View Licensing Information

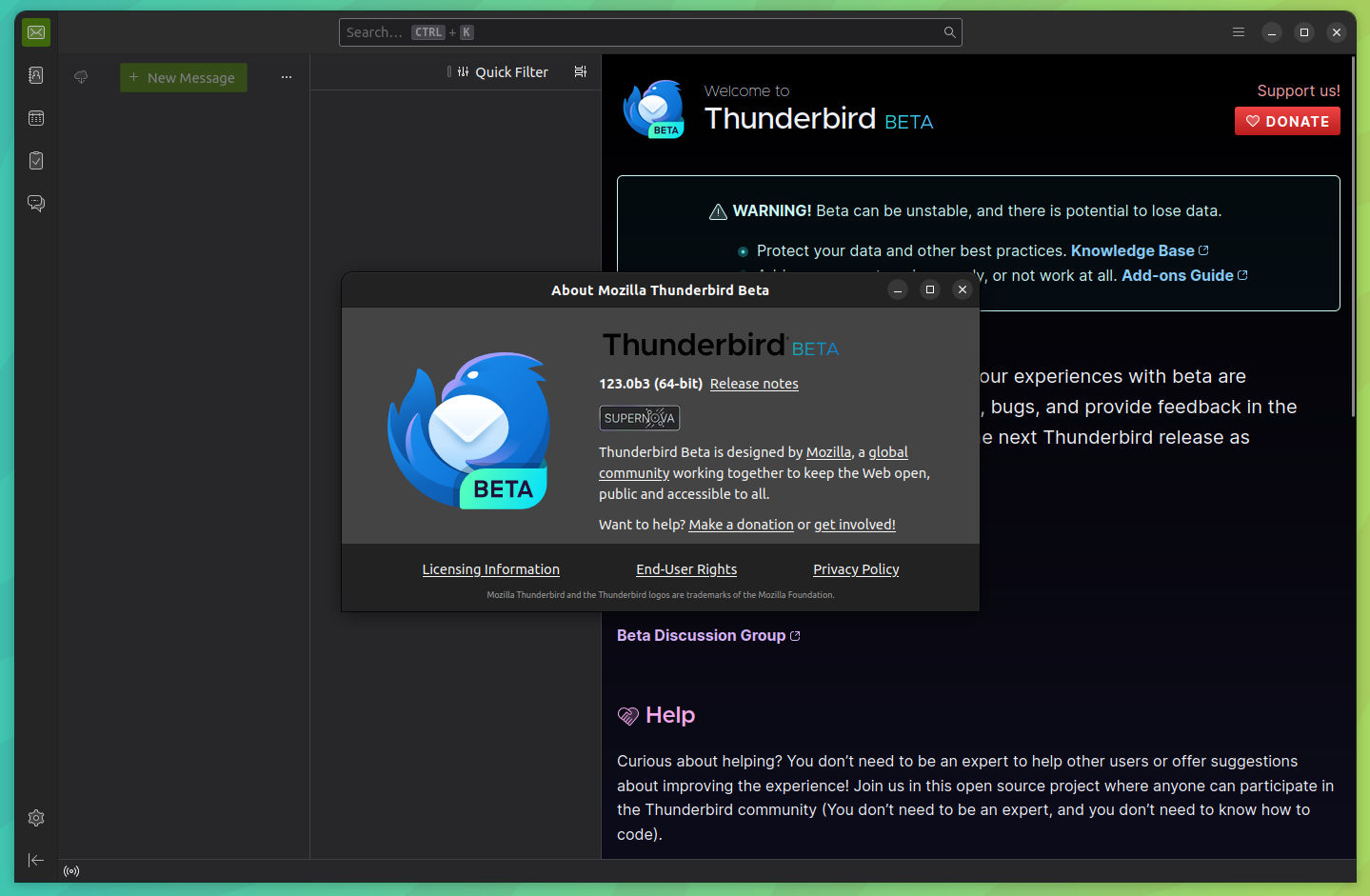(x=490, y=568)
